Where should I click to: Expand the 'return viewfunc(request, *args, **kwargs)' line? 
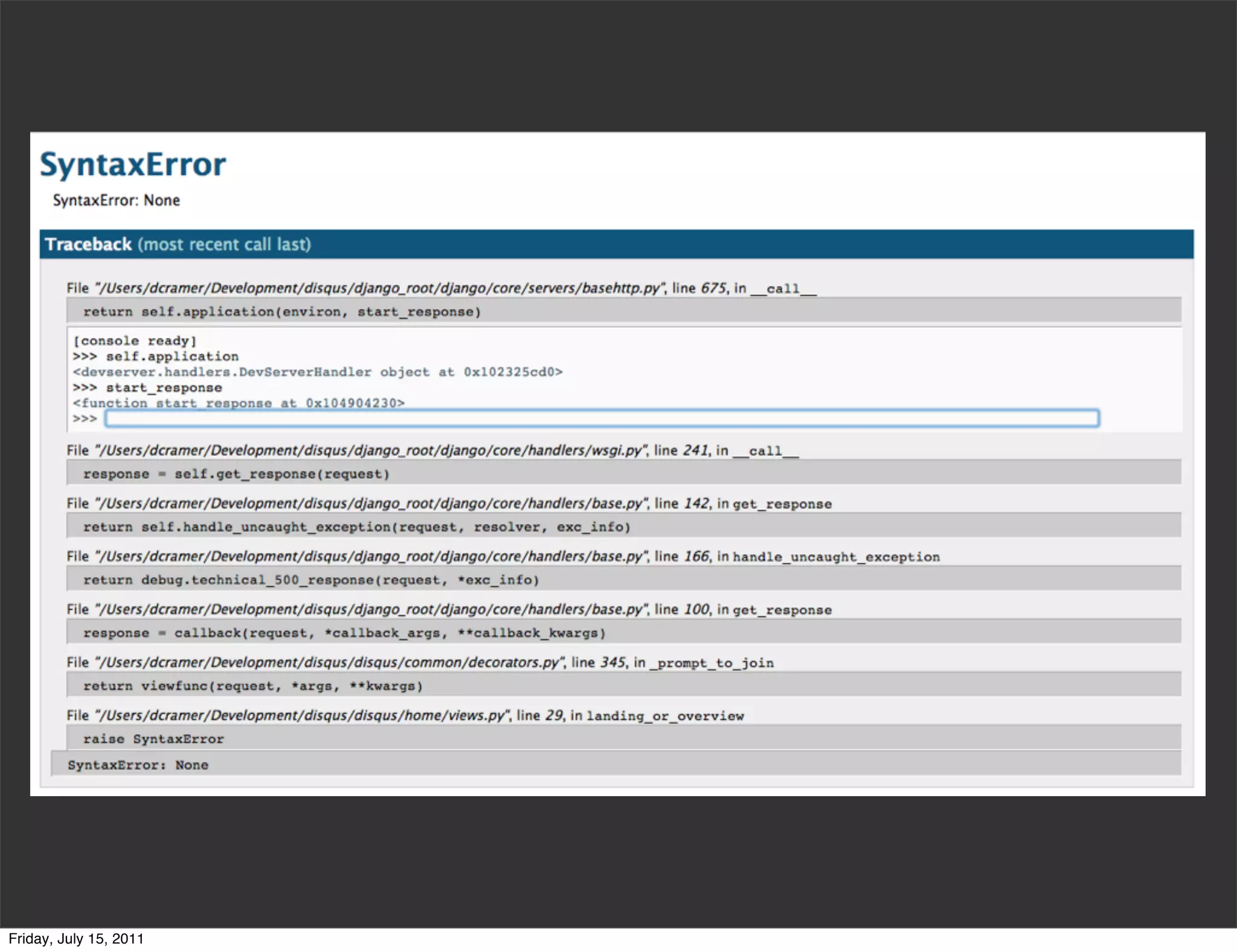[252, 686]
